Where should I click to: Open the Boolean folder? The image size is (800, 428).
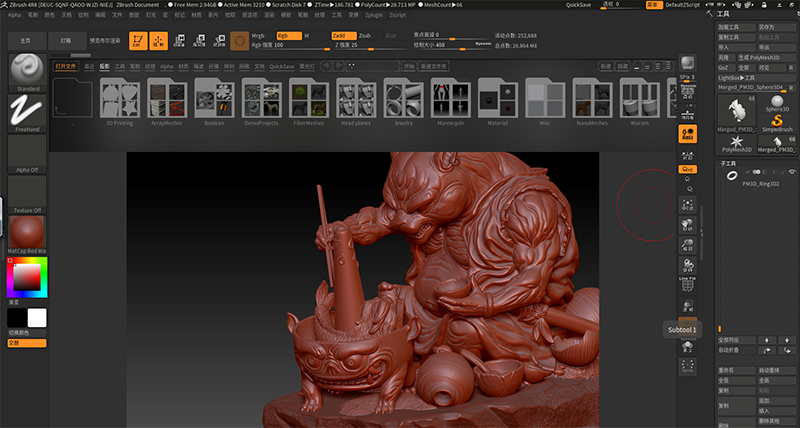coord(214,102)
